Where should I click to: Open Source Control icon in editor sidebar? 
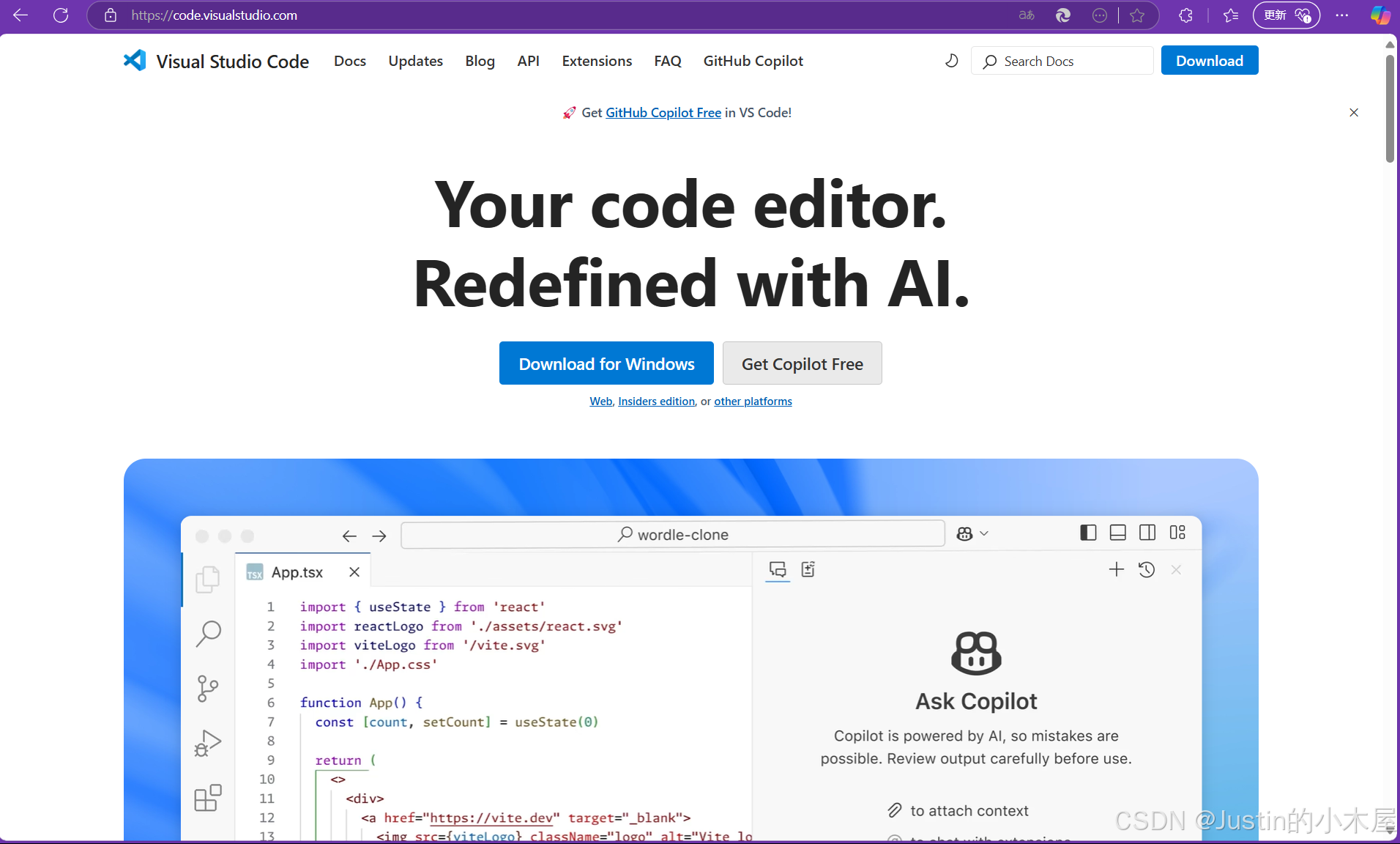[208, 689]
